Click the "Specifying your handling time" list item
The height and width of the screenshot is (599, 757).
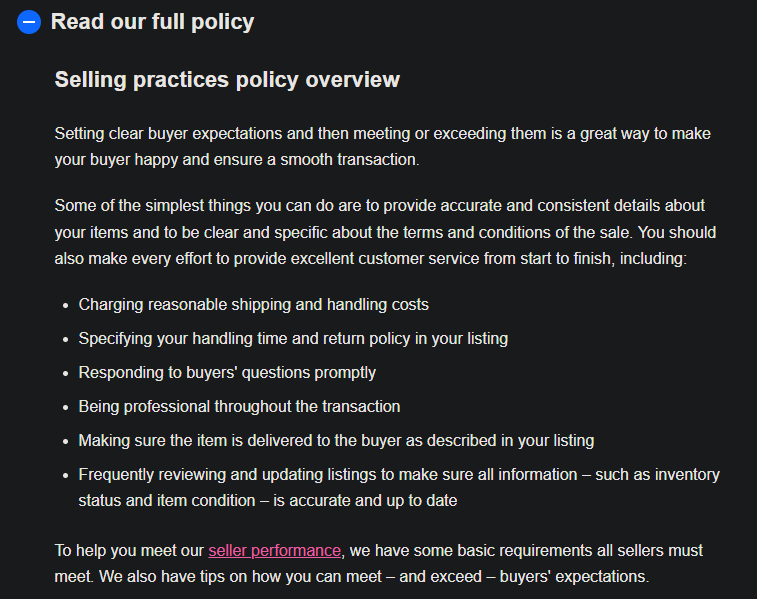293,339
